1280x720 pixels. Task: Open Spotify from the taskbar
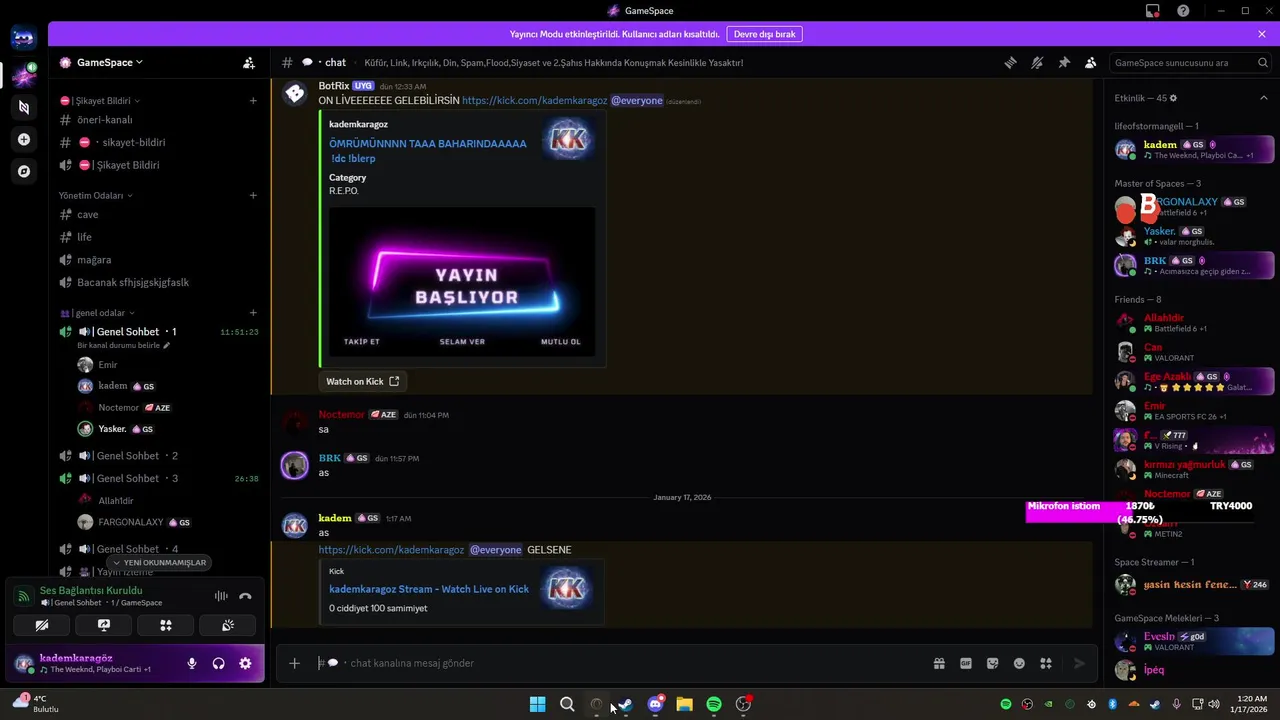tap(714, 704)
